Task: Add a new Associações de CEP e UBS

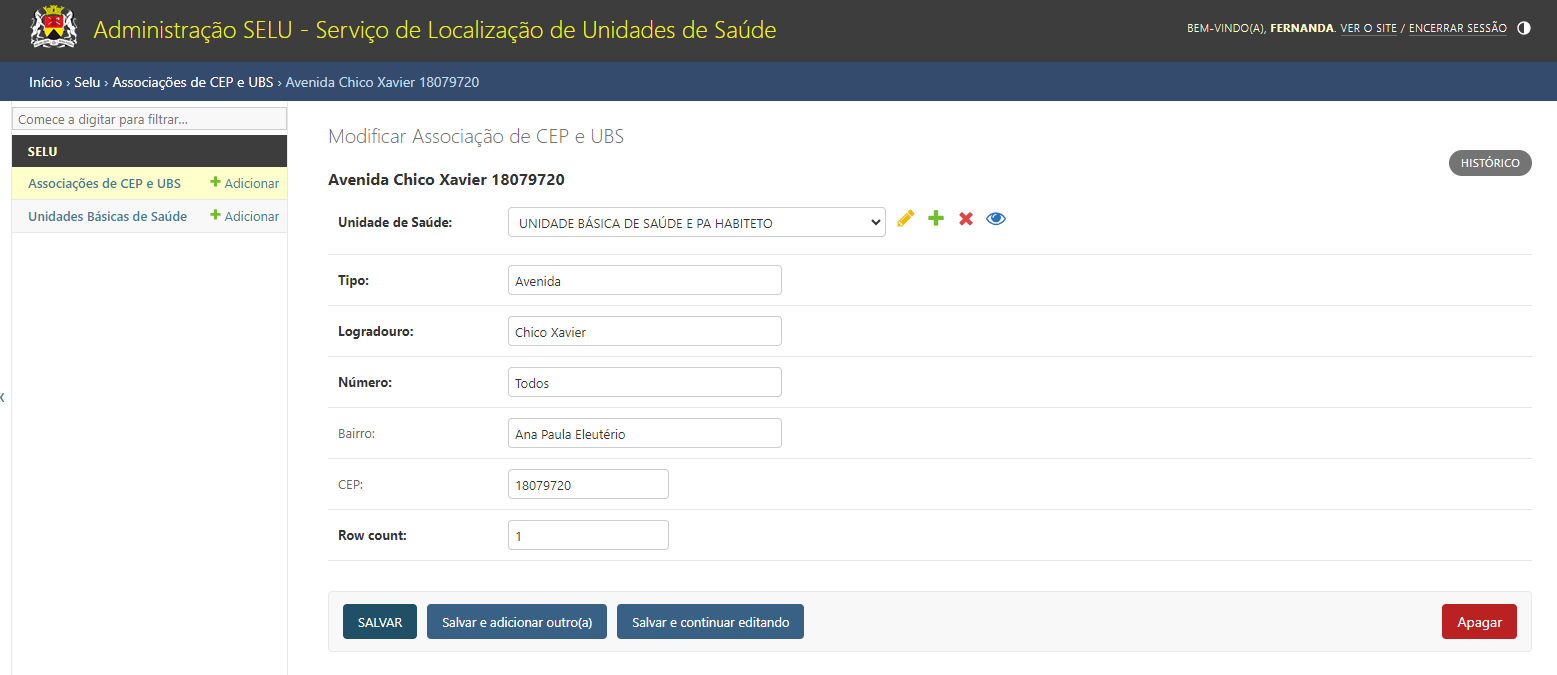Action: (x=245, y=184)
